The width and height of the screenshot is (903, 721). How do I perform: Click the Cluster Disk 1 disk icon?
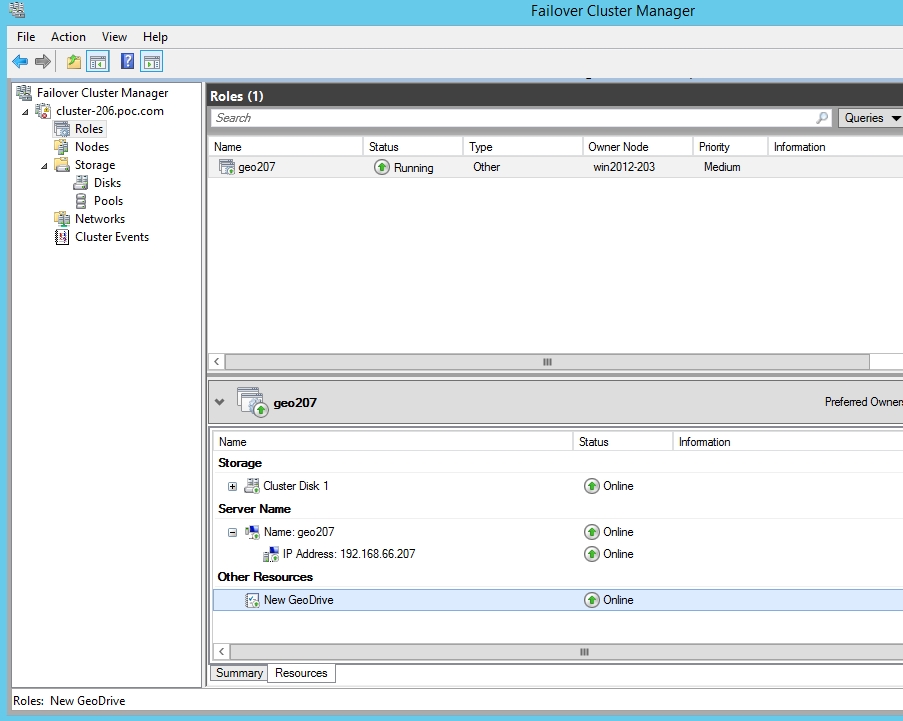(252, 486)
